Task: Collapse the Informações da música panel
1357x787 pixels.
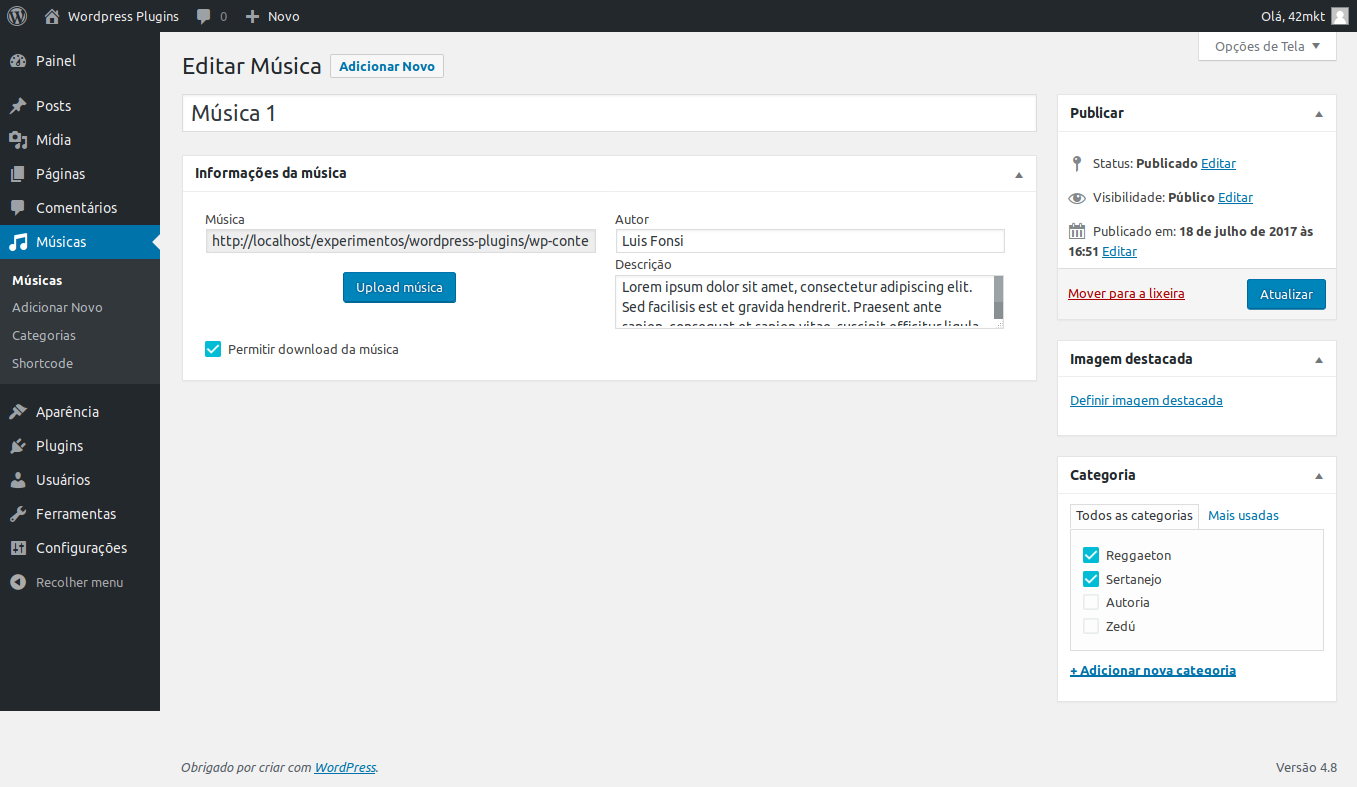Action: [x=1019, y=174]
